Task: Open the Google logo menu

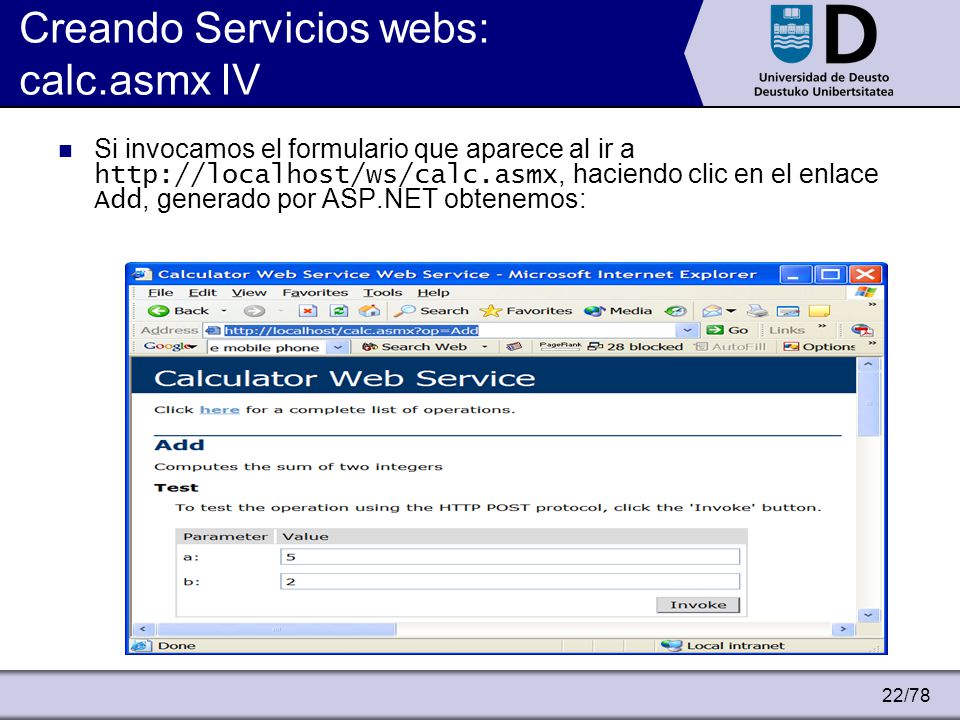Action: (x=170, y=347)
